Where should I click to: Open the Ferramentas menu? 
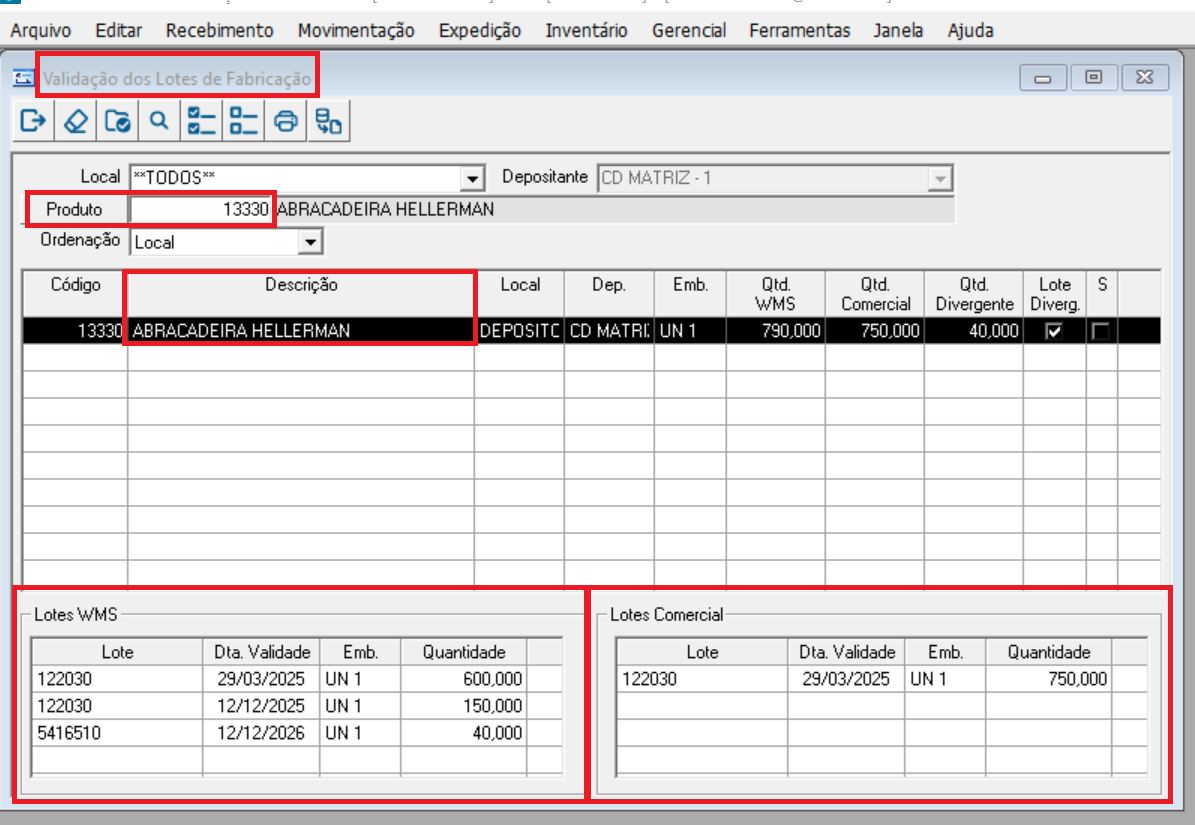pos(799,30)
